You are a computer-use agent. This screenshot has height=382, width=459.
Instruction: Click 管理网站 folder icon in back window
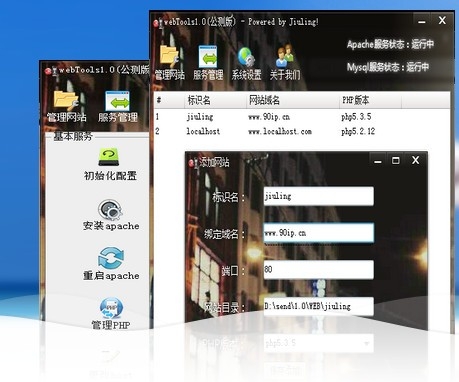click(x=66, y=101)
